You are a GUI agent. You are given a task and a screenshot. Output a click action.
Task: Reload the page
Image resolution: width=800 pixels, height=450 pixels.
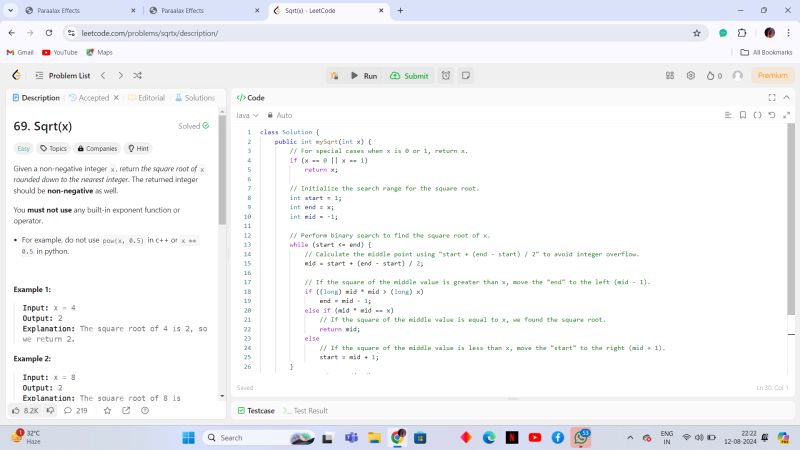pos(49,33)
